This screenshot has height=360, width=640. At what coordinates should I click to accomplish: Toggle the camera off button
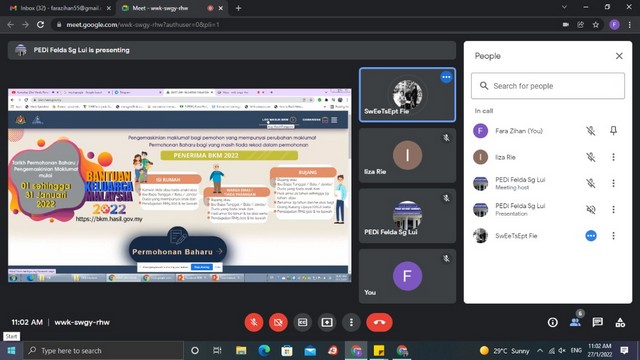[278, 322]
